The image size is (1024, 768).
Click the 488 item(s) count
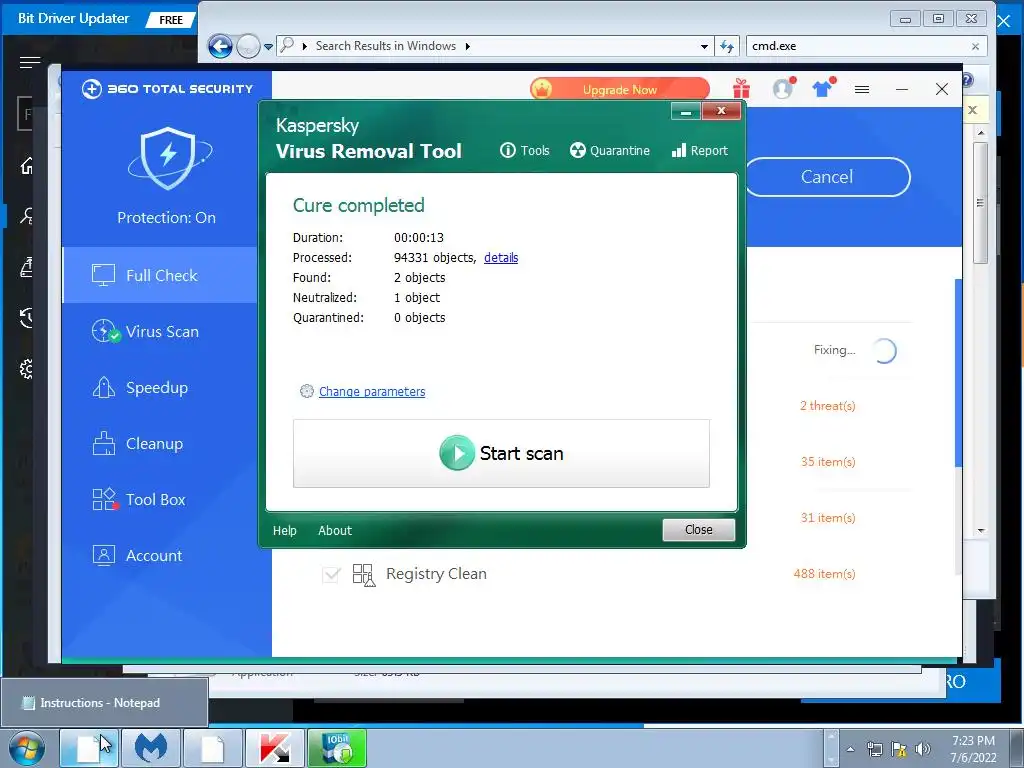click(824, 573)
